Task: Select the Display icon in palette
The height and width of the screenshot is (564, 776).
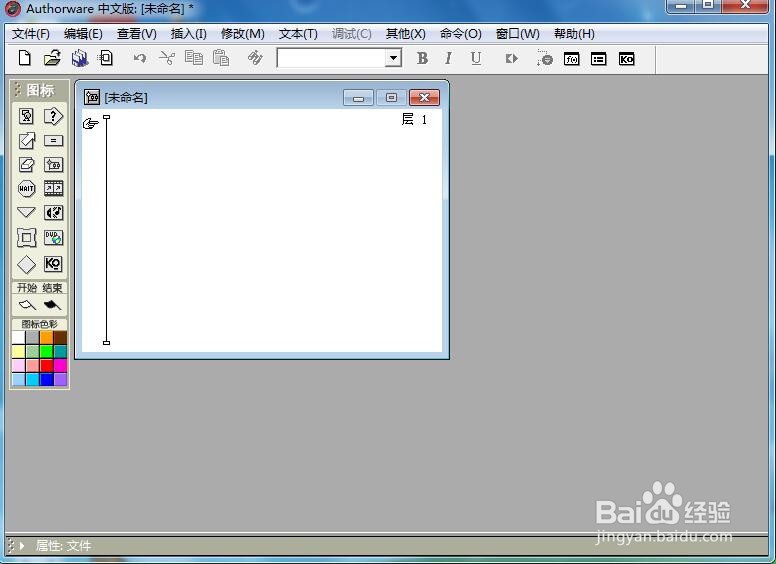Action: pyautogui.click(x=26, y=116)
